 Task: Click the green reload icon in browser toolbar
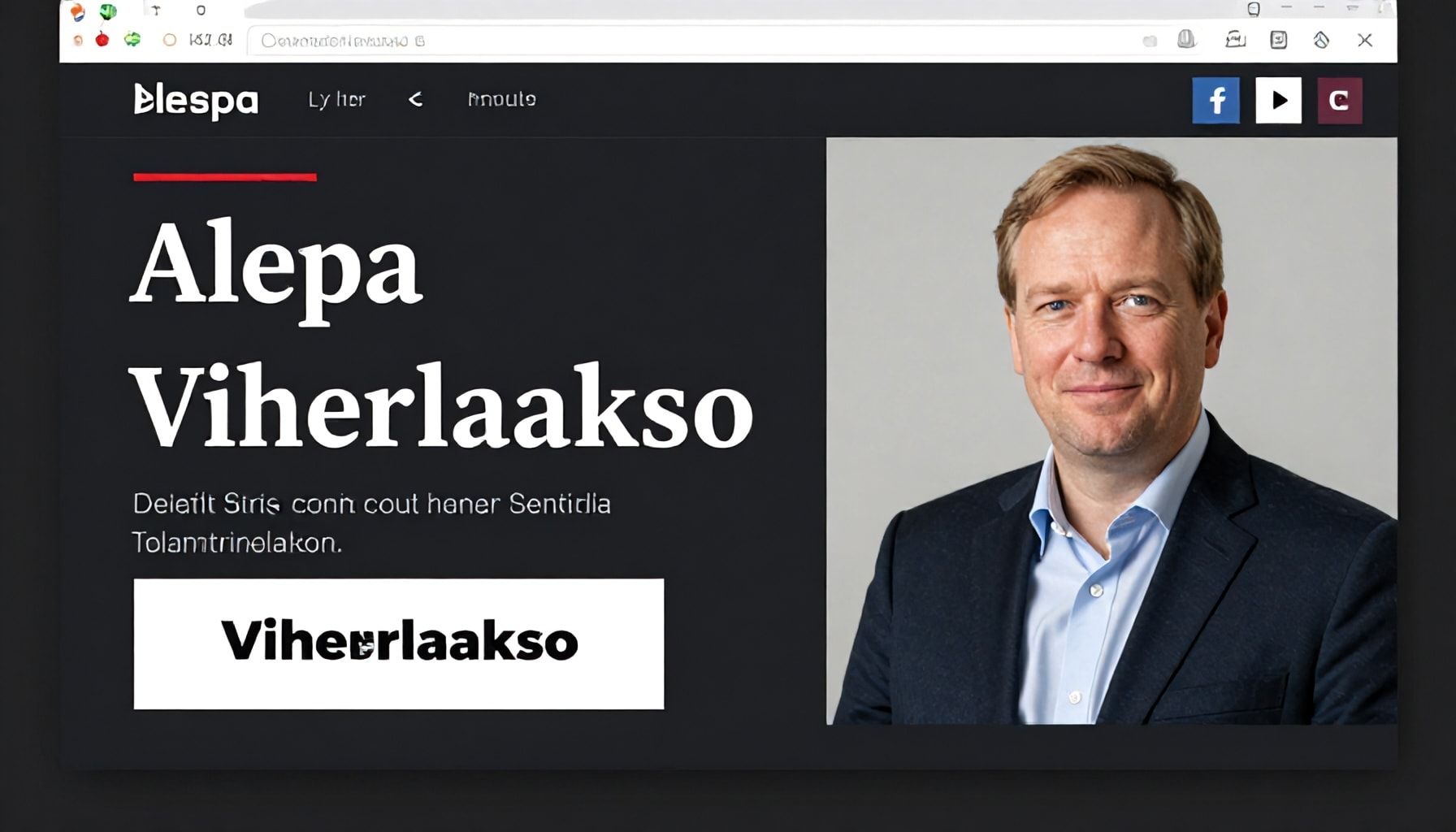click(132, 39)
